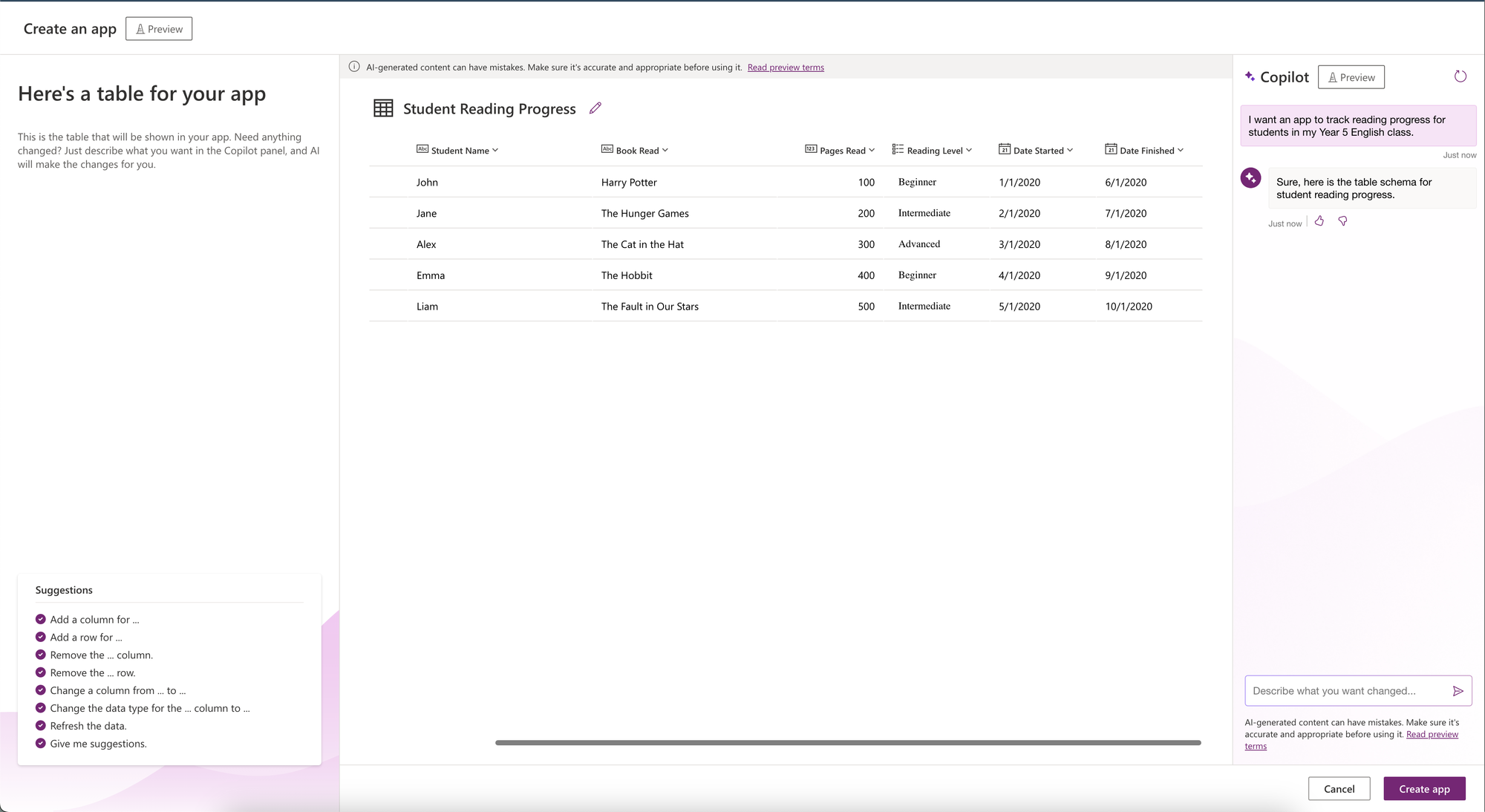
Task: Click the Preview badge in the Copilot header
Action: pyautogui.click(x=1351, y=77)
